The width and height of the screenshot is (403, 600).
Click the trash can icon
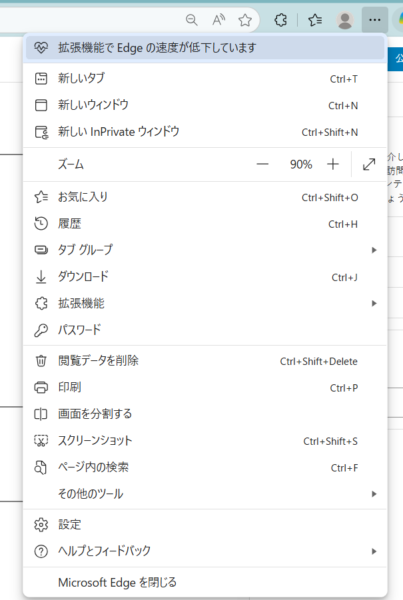[41, 361]
